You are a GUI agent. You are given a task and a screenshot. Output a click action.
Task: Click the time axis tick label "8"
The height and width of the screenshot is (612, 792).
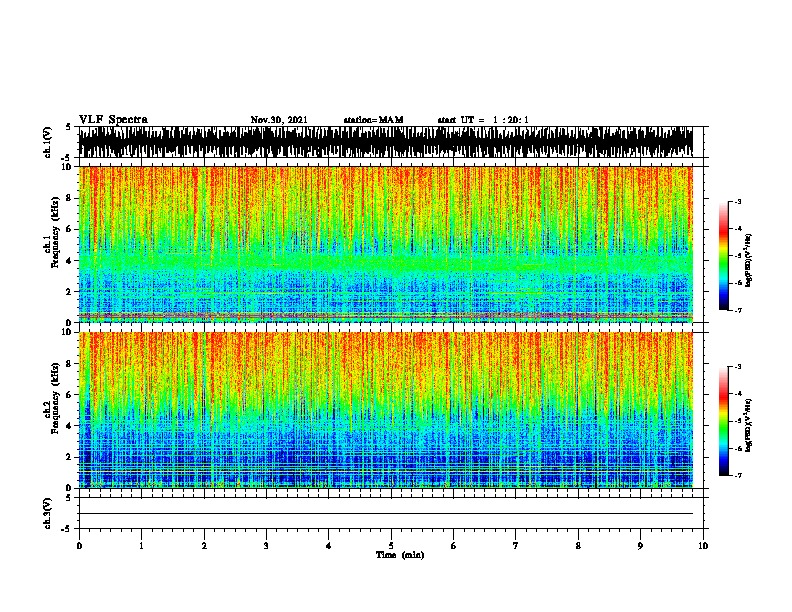click(578, 546)
